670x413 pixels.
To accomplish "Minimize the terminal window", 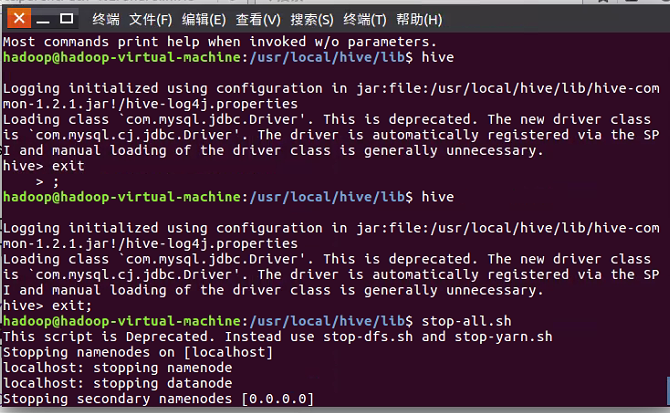I will [x=43, y=20].
